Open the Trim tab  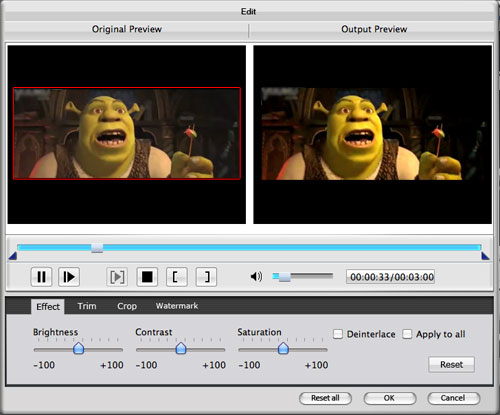pyautogui.click(x=87, y=306)
